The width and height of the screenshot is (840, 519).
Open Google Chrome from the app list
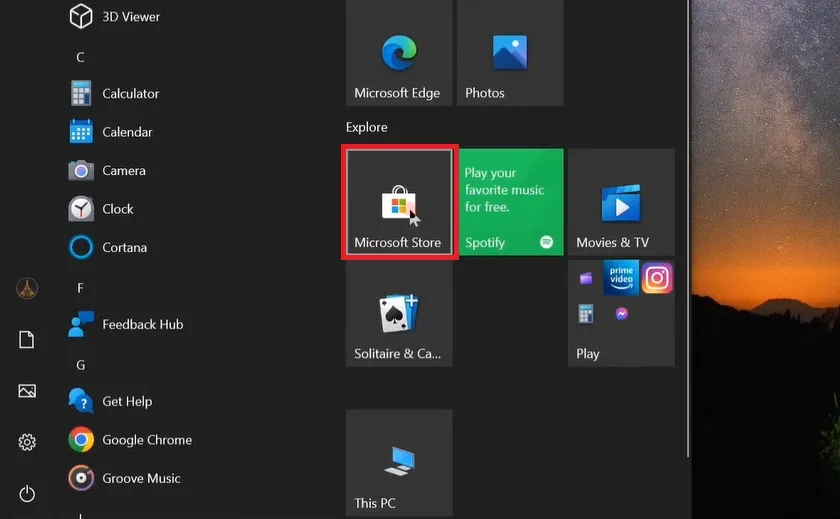click(x=130, y=440)
